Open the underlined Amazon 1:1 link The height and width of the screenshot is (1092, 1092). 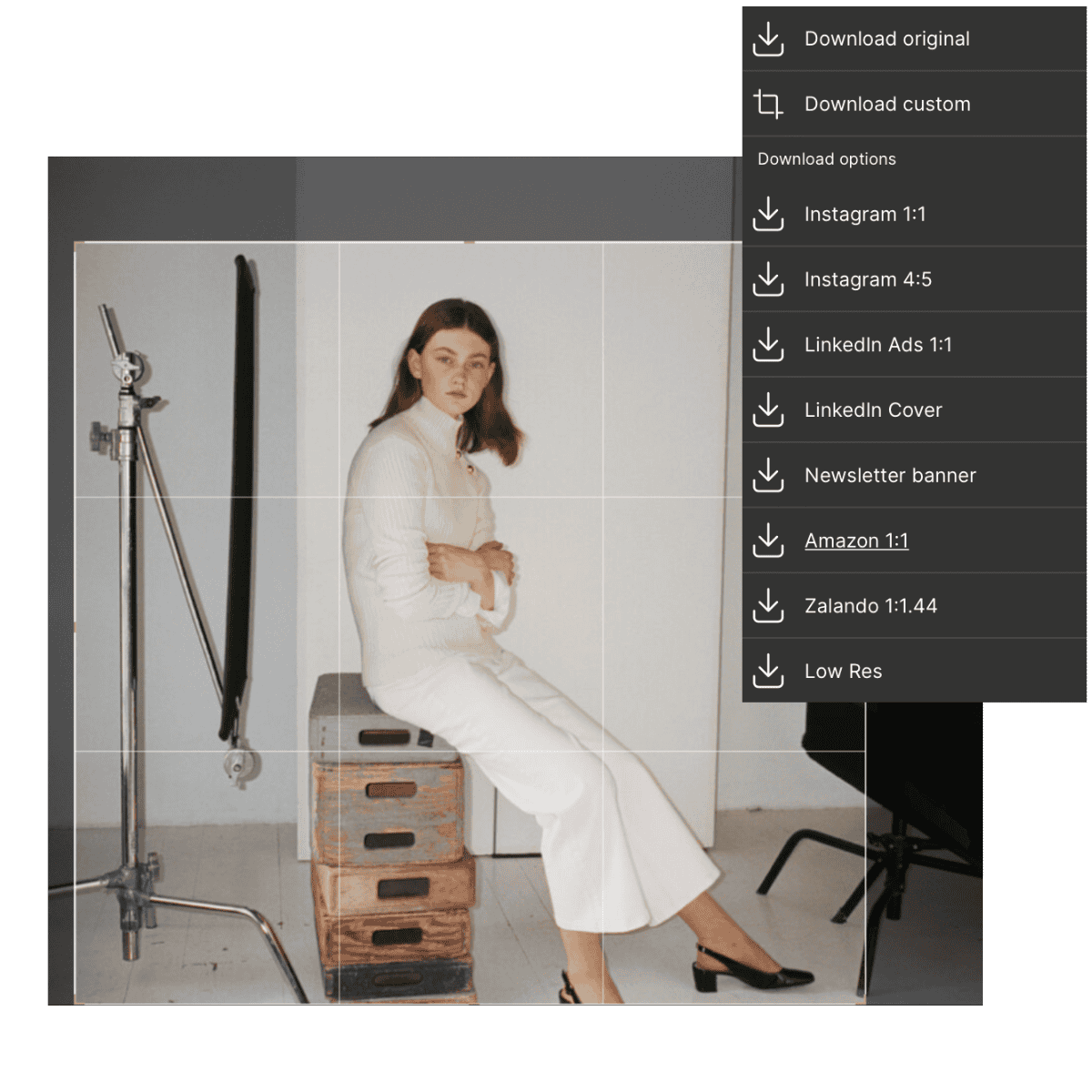coord(855,541)
